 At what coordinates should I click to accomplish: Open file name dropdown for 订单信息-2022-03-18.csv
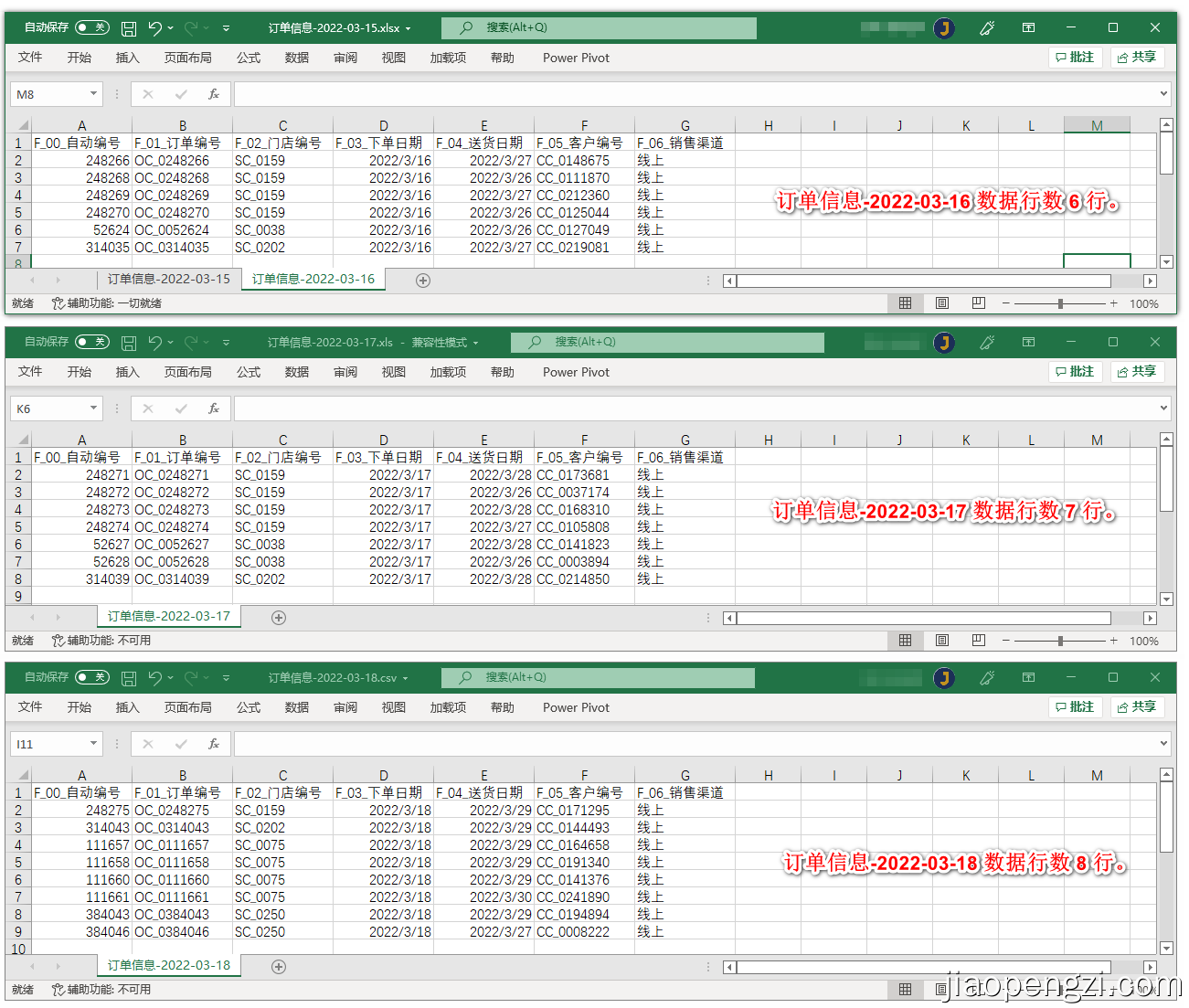point(406,678)
